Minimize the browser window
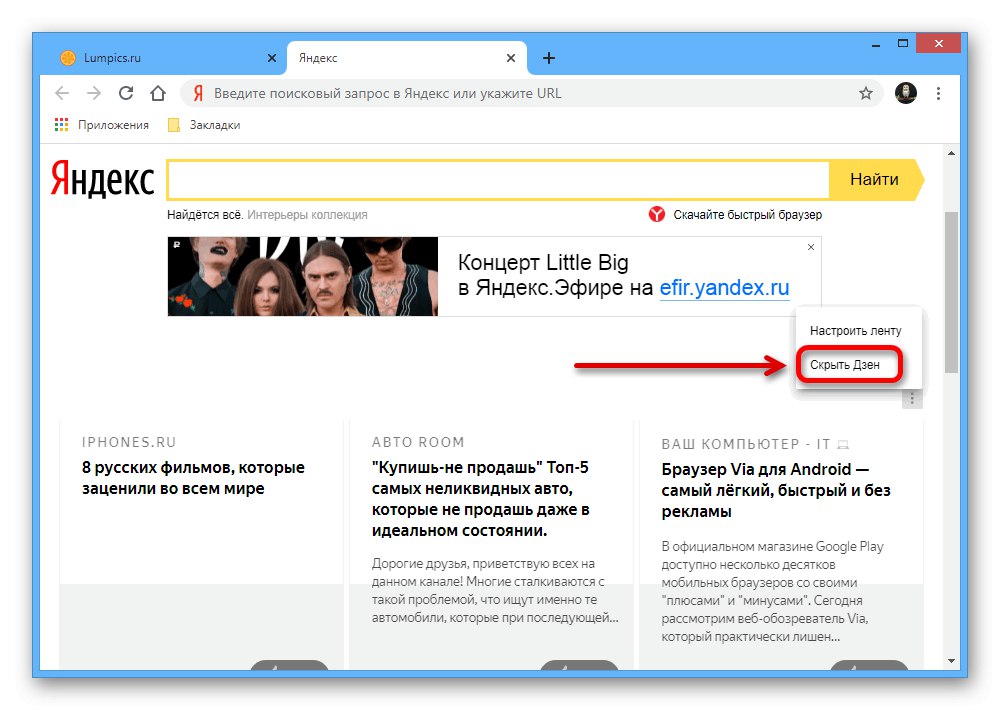 tap(876, 44)
